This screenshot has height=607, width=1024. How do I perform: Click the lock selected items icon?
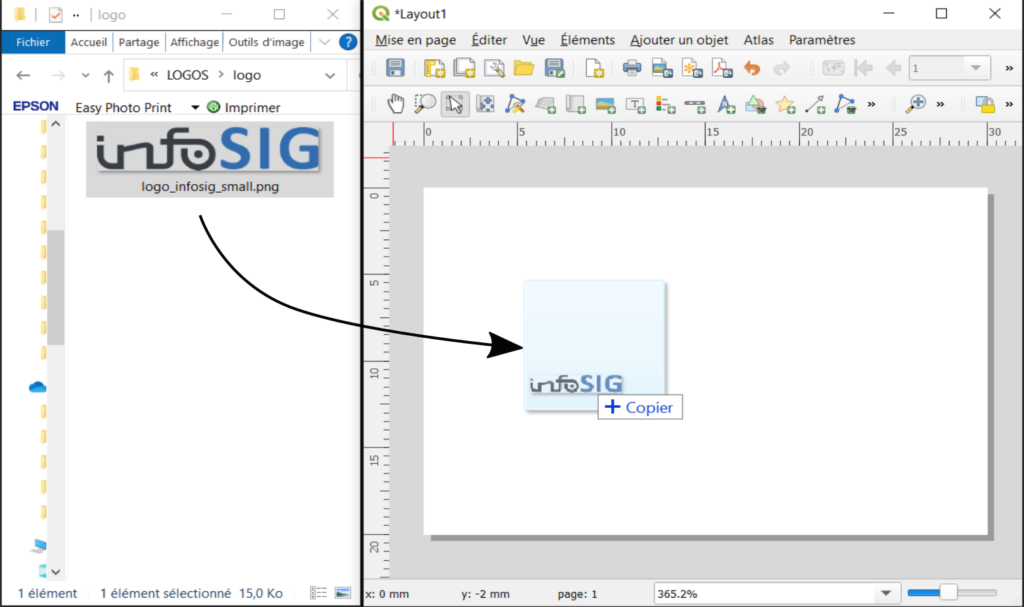point(985,104)
